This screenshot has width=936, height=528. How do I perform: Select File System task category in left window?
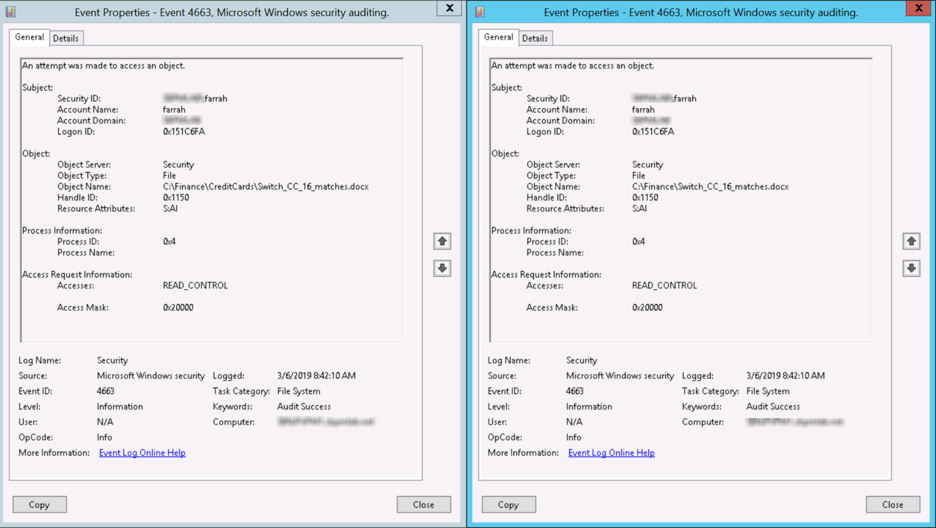pyautogui.click(x=298, y=391)
